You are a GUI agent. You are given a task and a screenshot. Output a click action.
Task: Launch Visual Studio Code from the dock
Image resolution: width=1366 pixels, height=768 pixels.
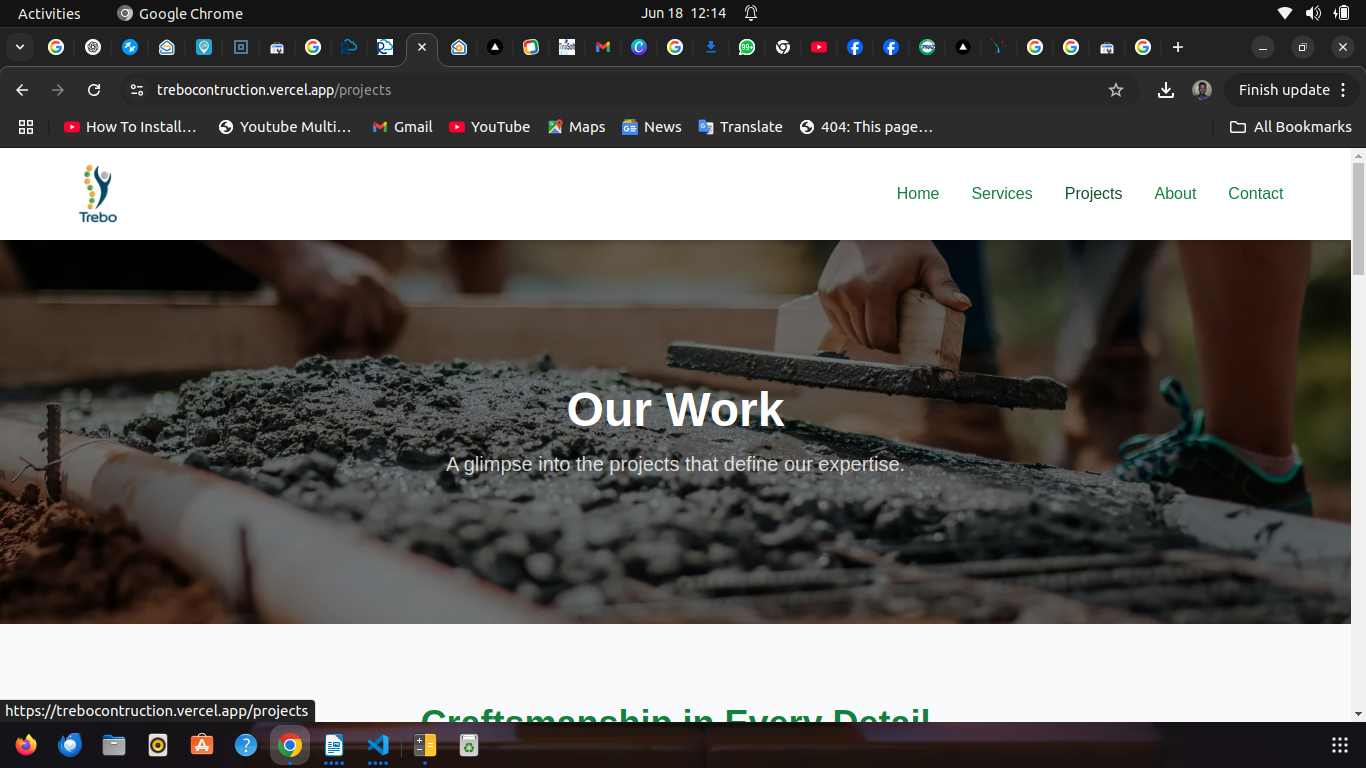tap(378, 745)
